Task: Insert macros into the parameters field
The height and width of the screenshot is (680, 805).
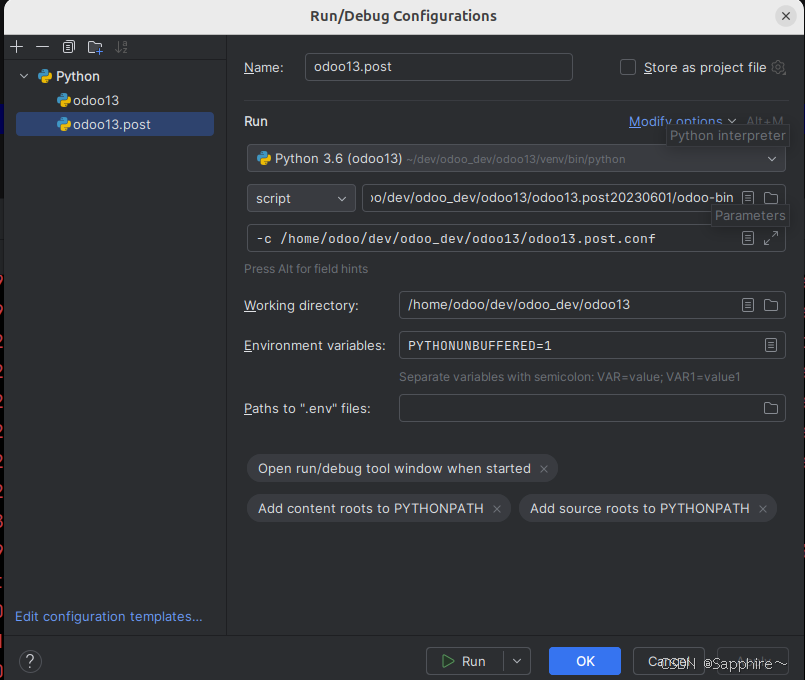Action: click(748, 238)
